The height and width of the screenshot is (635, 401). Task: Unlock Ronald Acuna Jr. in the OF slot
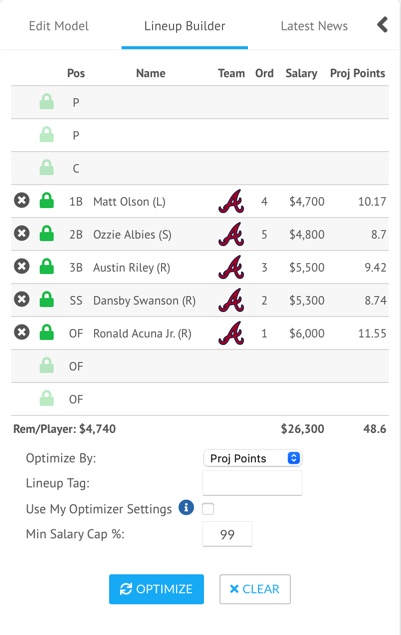click(x=47, y=332)
